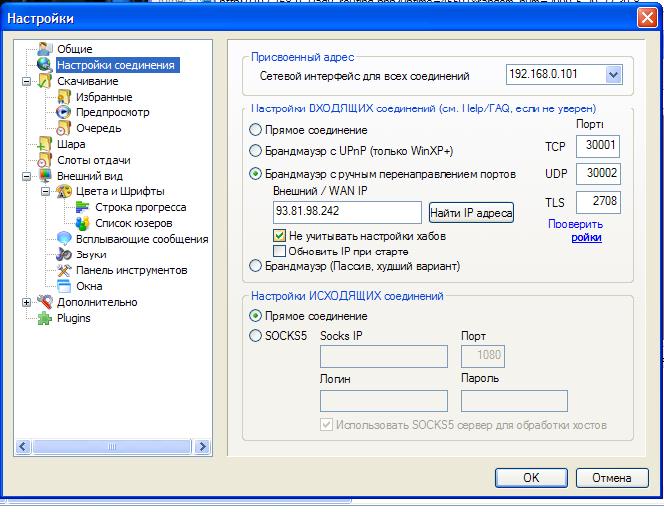Follow the Проверить ройки link
Screen dimensions: 664x512
586,238
